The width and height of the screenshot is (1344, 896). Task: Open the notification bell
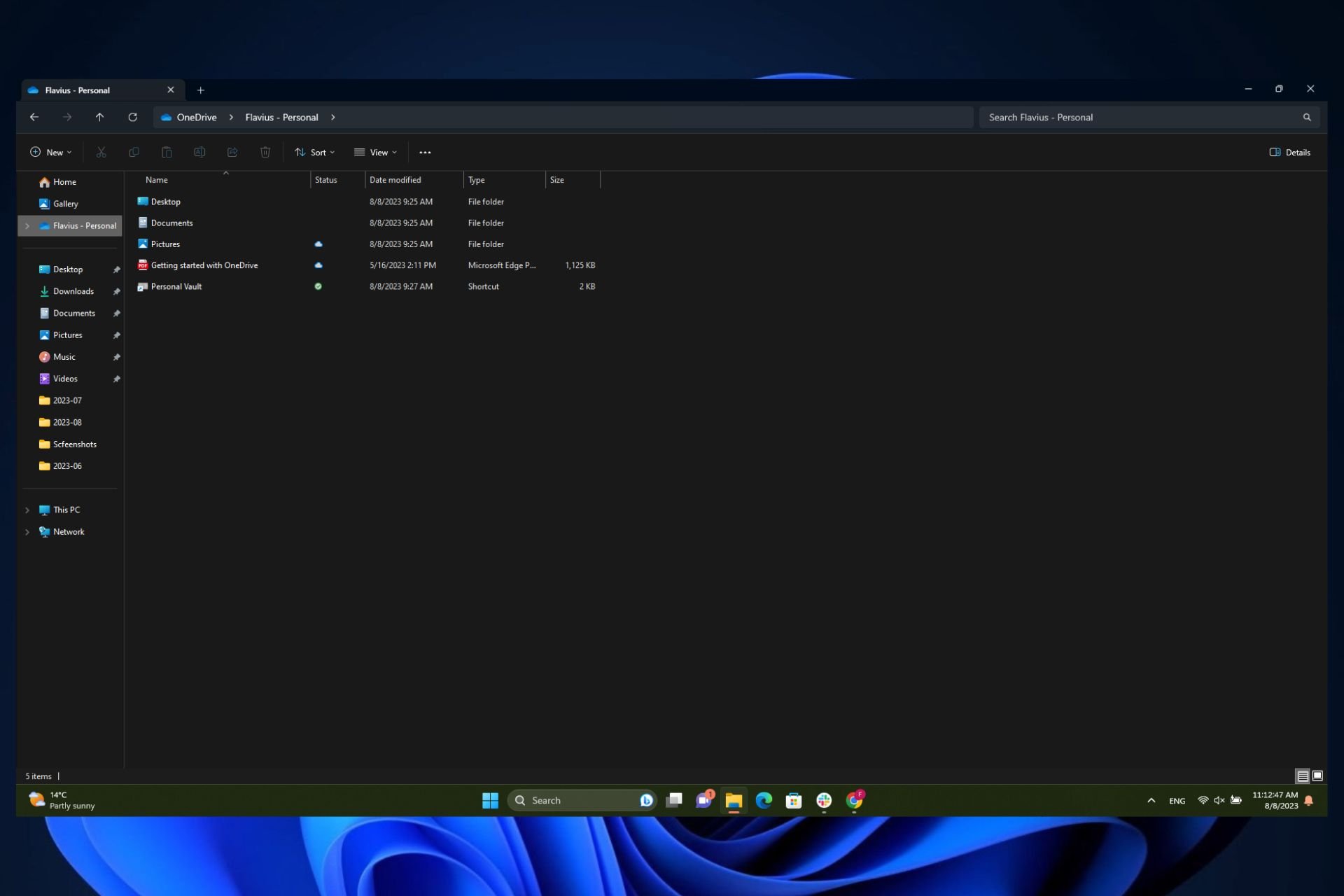[x=1308, y=800]
